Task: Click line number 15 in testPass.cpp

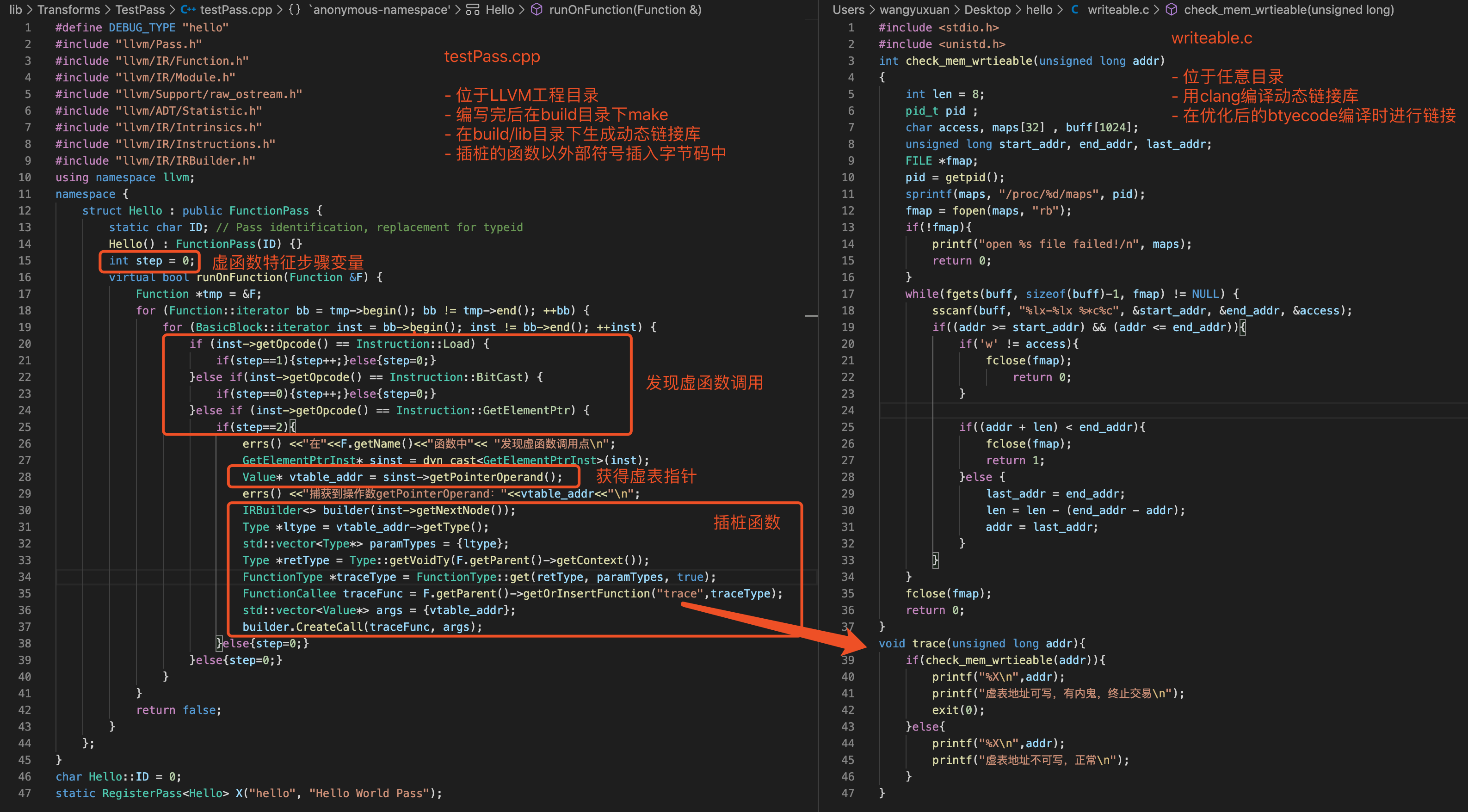Action: tap(25, 260)
